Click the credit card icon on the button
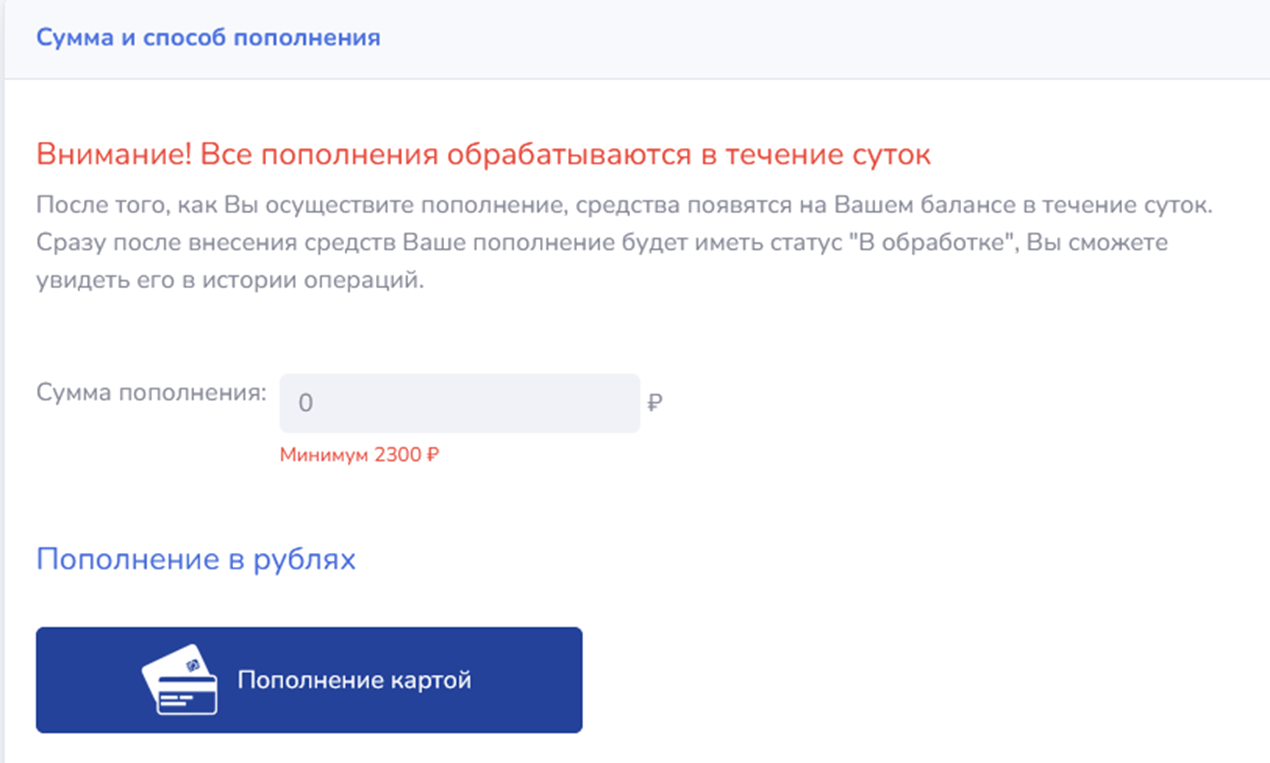1270x763 pixels. click(180, 680)
